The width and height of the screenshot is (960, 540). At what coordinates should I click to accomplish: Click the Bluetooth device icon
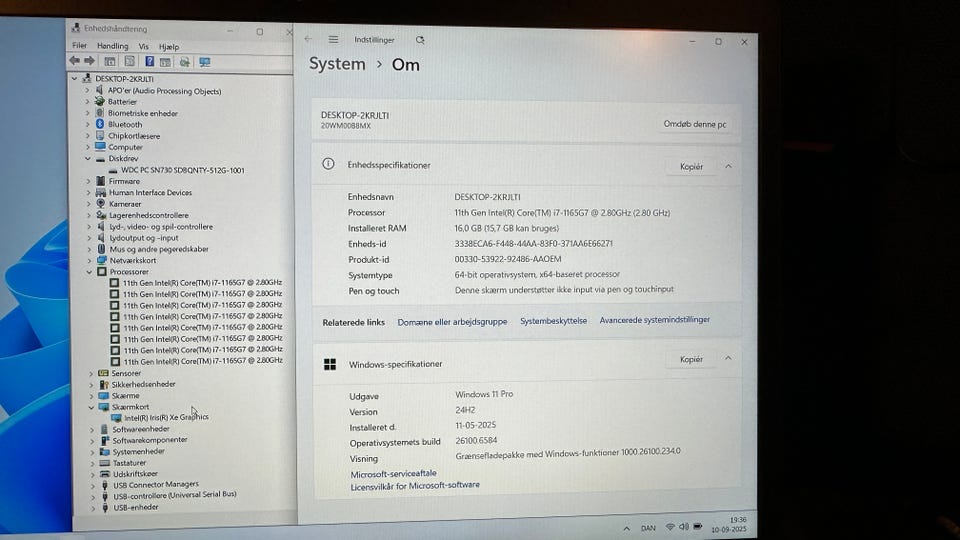pyautogui.click(x=100, y=124)
